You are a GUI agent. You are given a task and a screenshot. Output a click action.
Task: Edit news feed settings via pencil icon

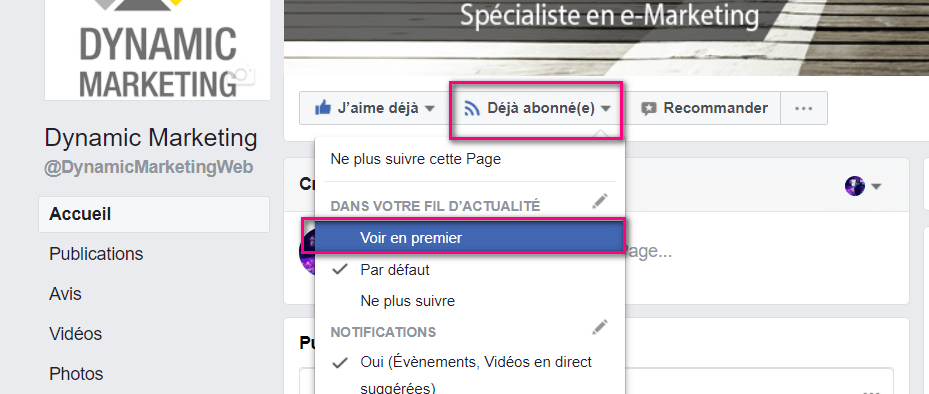click(x=600, y=202)
